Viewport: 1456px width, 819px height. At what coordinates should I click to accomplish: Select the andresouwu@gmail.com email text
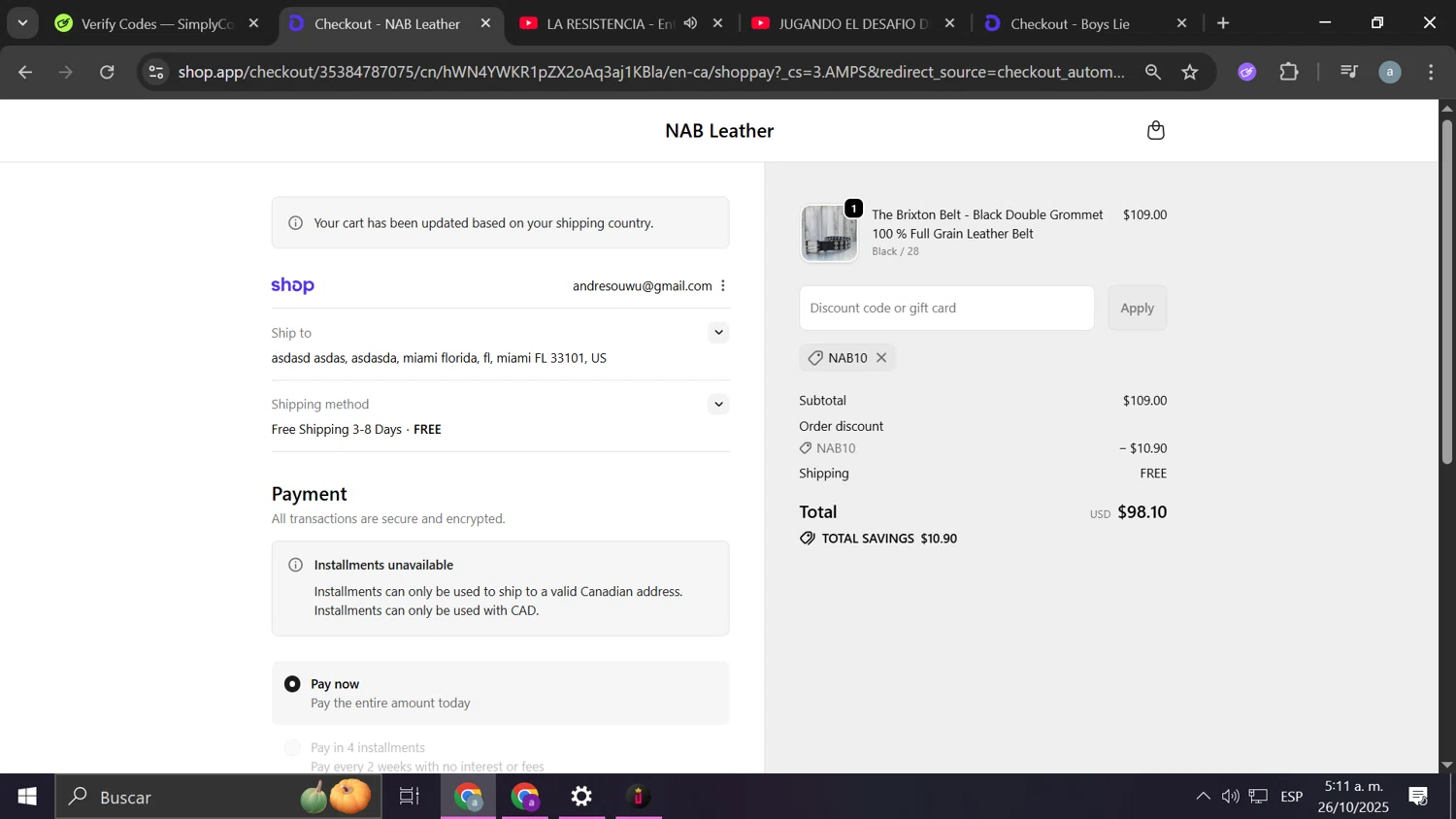(642, 285)
